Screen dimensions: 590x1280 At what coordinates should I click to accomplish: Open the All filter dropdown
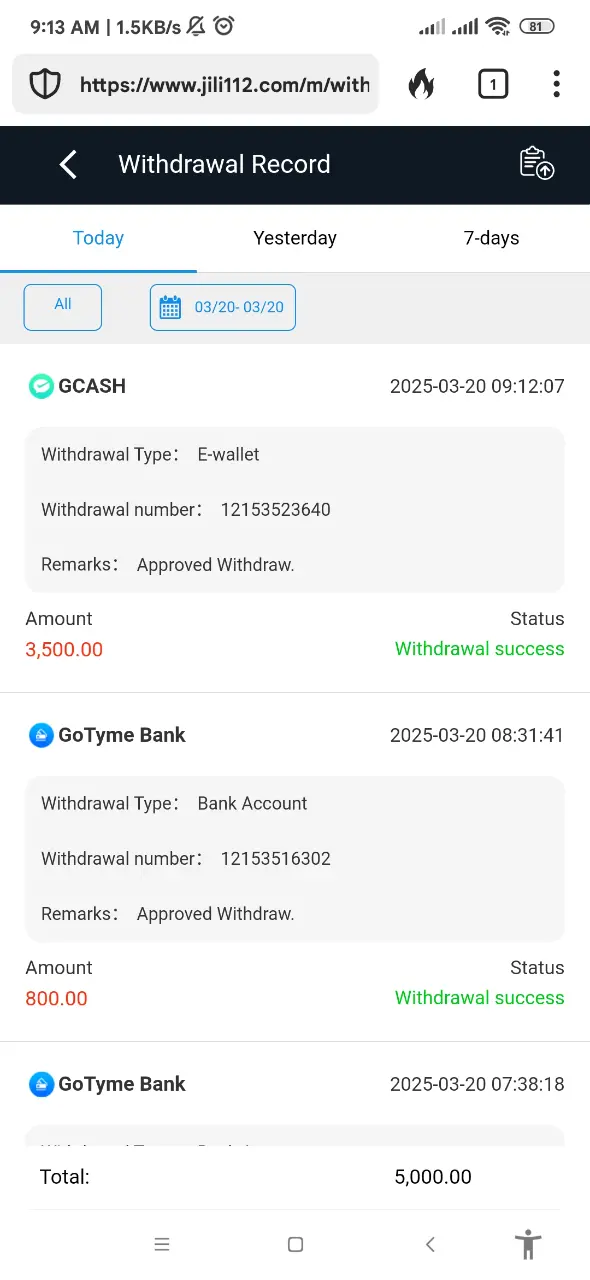click(x=63, y=307)
